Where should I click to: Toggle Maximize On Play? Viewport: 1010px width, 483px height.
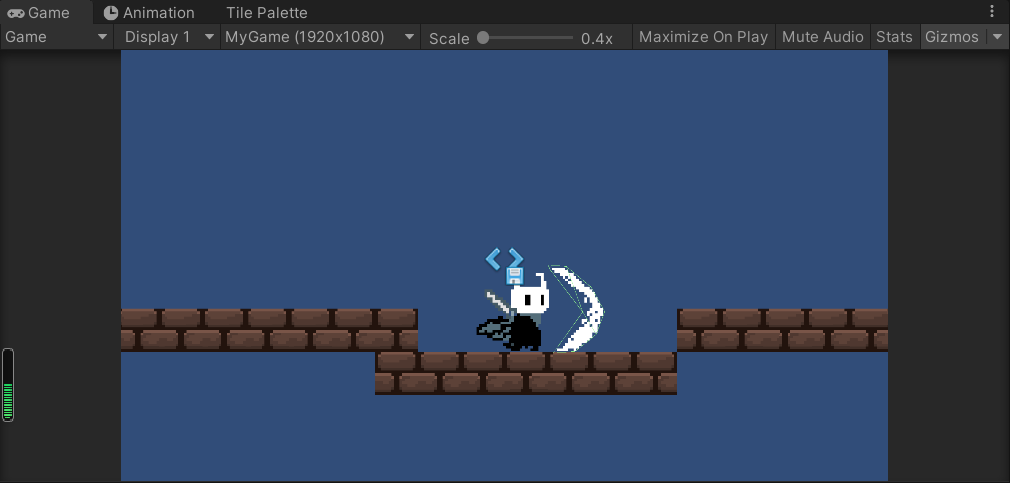(x=703, y=37)
